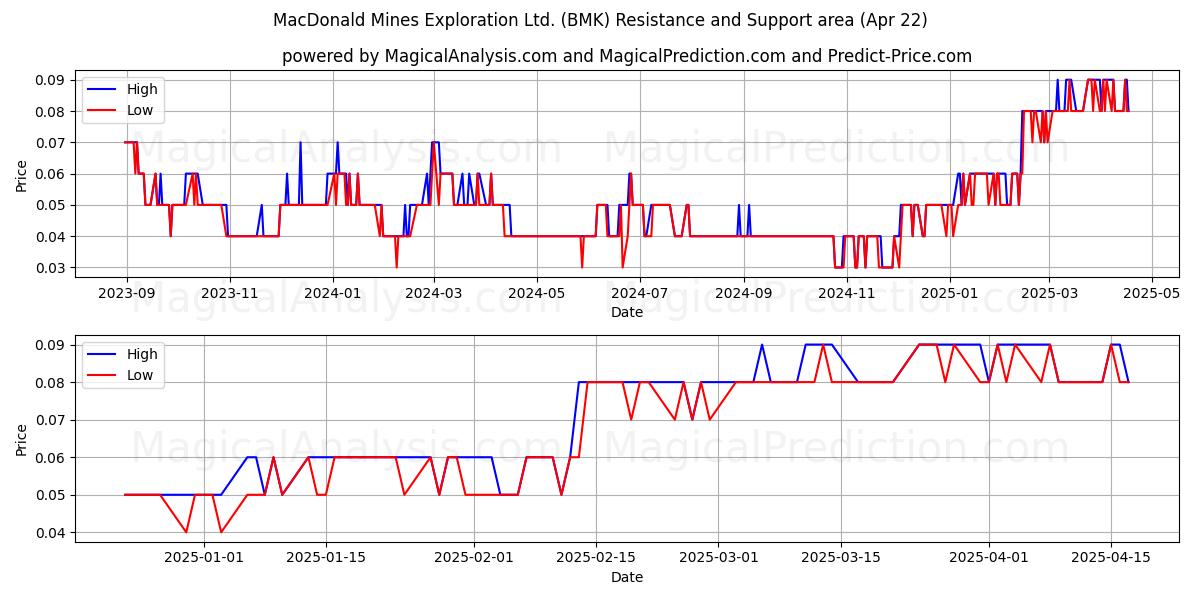Screen dimensions: 1200x600
Task: Click the '2024-11' tick label
Action: point(847,293)
